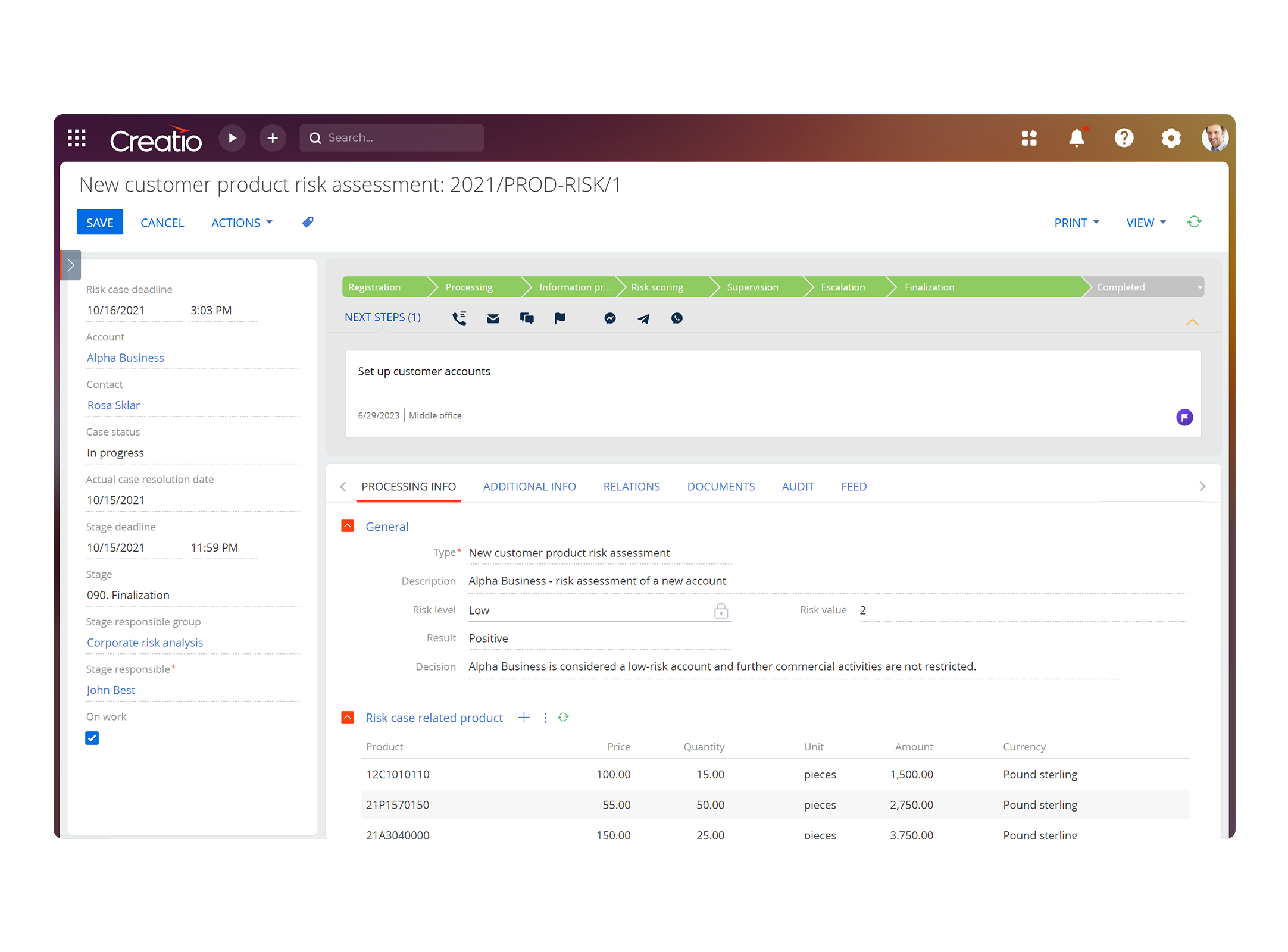Open the Documents tab
This screenshot has height=952, width=1288.
tap(720, 487)
